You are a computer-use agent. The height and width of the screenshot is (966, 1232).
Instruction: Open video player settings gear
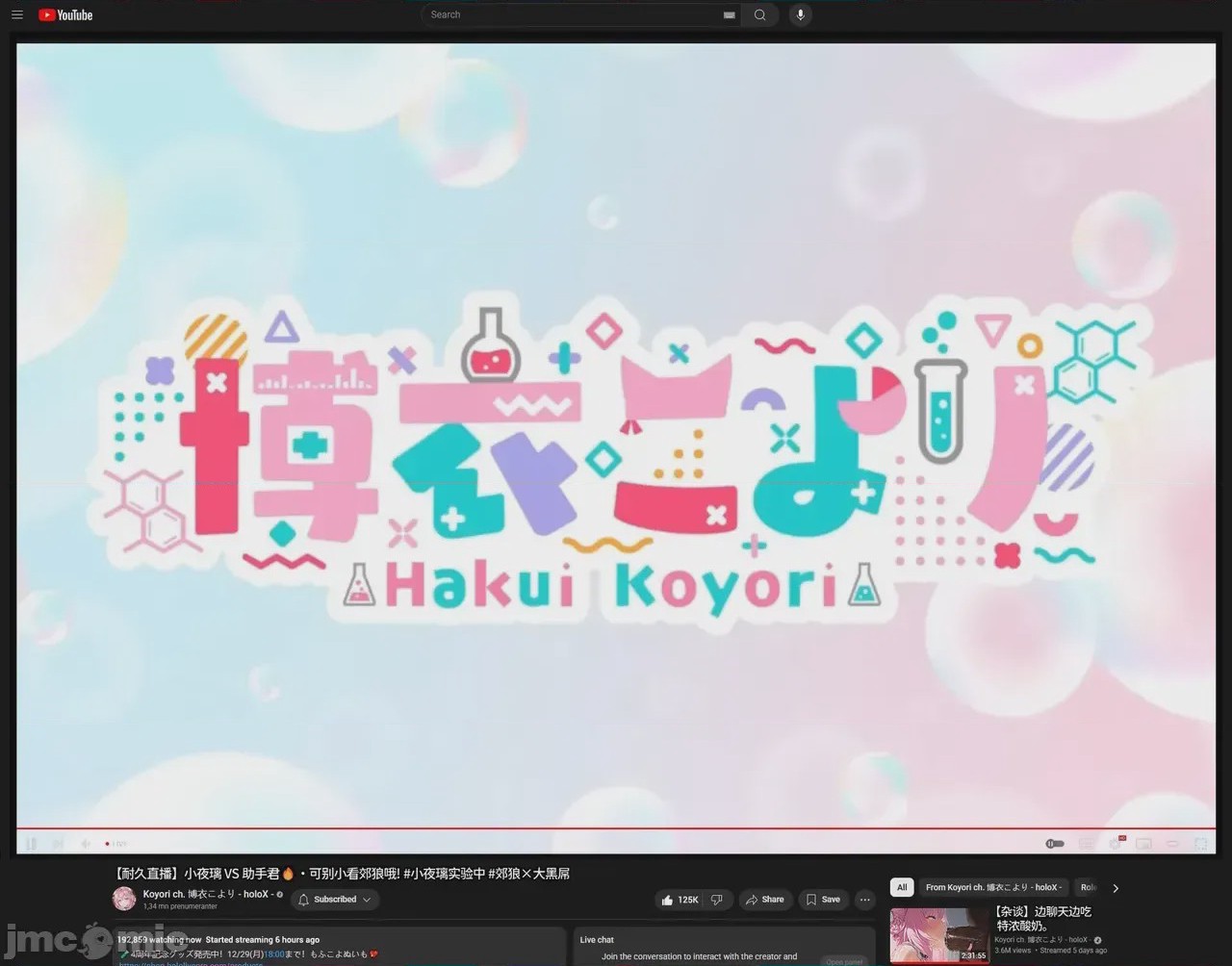pyautogui.click(x=1116, y=844)
